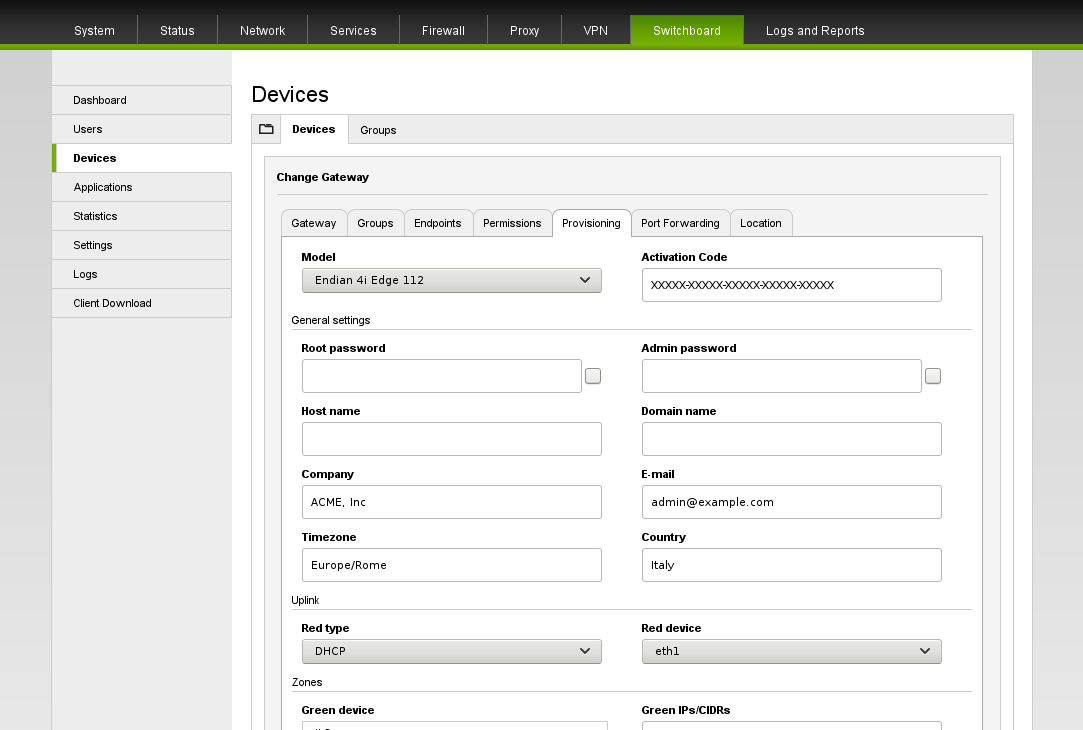Click the E-mail input field

click(x=791, y=502)
